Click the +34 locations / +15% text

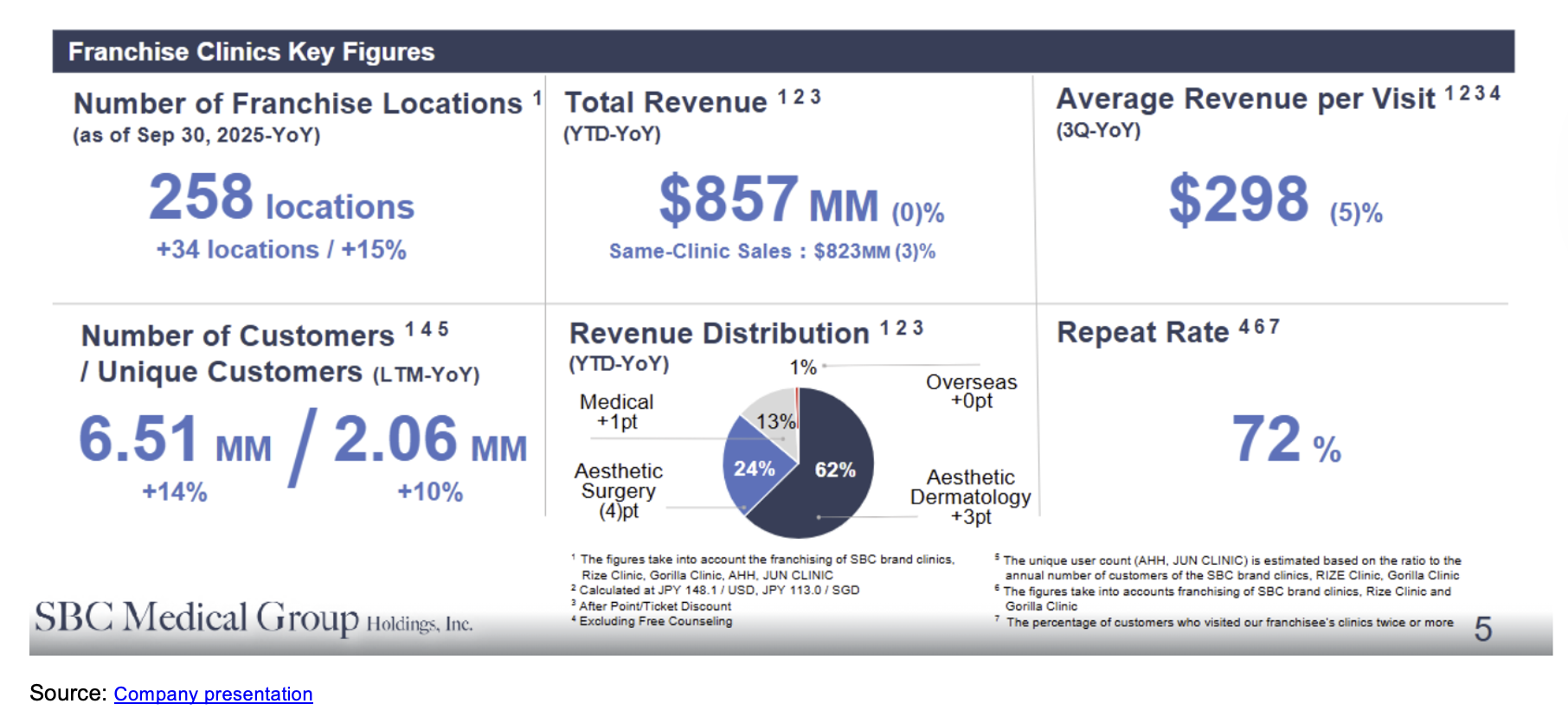point(281,250)
